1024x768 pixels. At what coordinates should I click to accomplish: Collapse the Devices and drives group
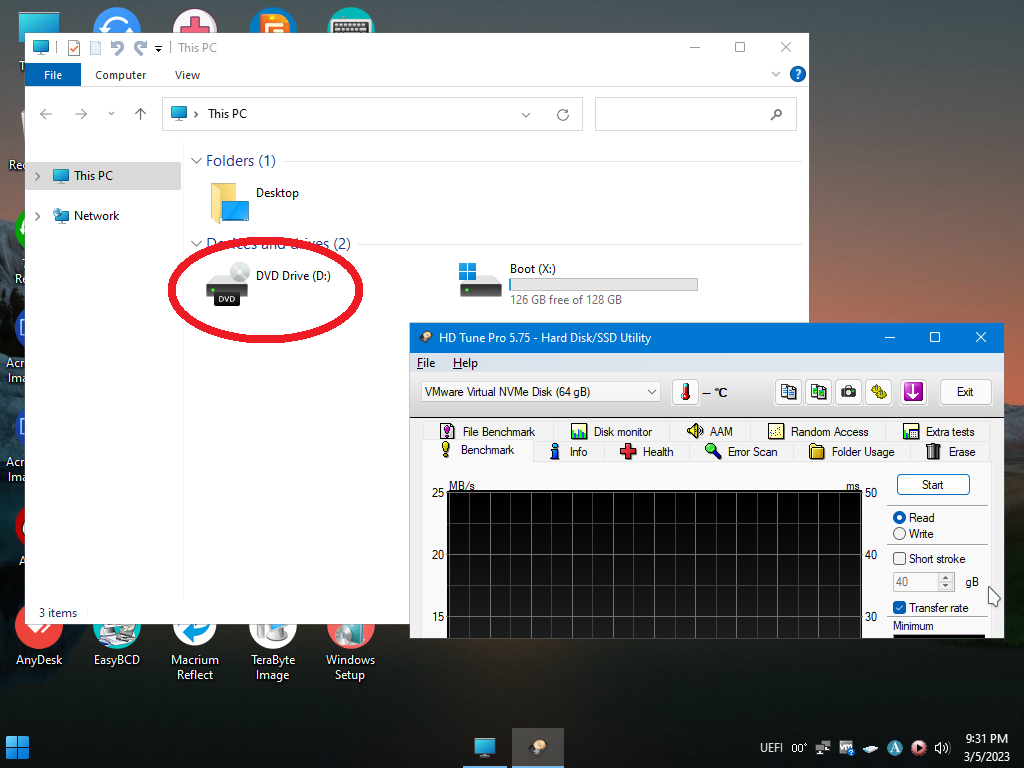196,244
